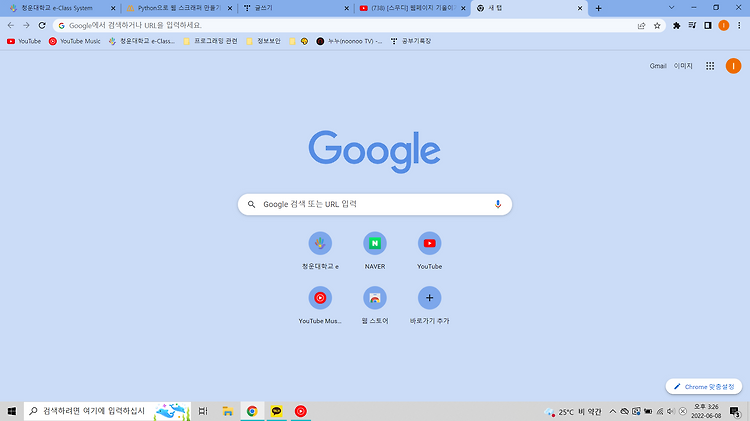Bookmark this tab with the star icon
This screenshot has width=750, height=421.
coord(657,26)
